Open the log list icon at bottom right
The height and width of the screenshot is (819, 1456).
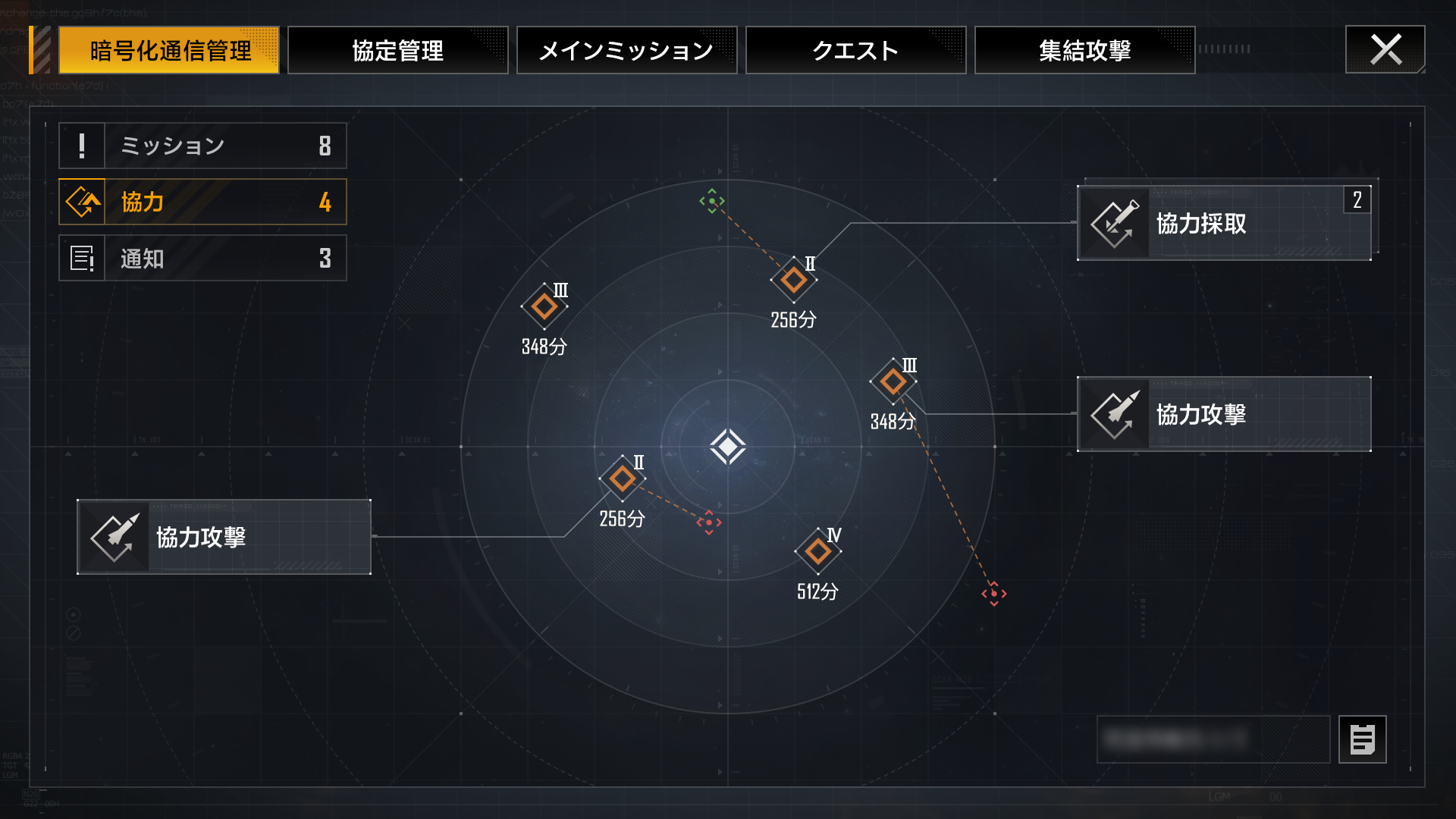(x=1362, y=739)
